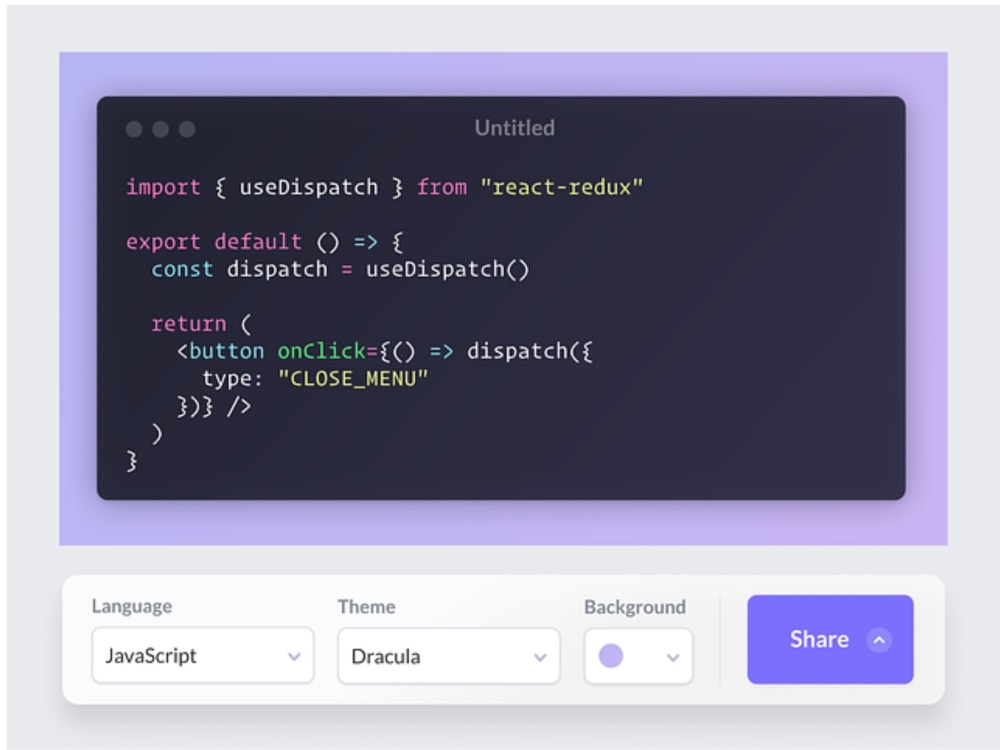
Task: Click the Share button
Action: (830, 639)
